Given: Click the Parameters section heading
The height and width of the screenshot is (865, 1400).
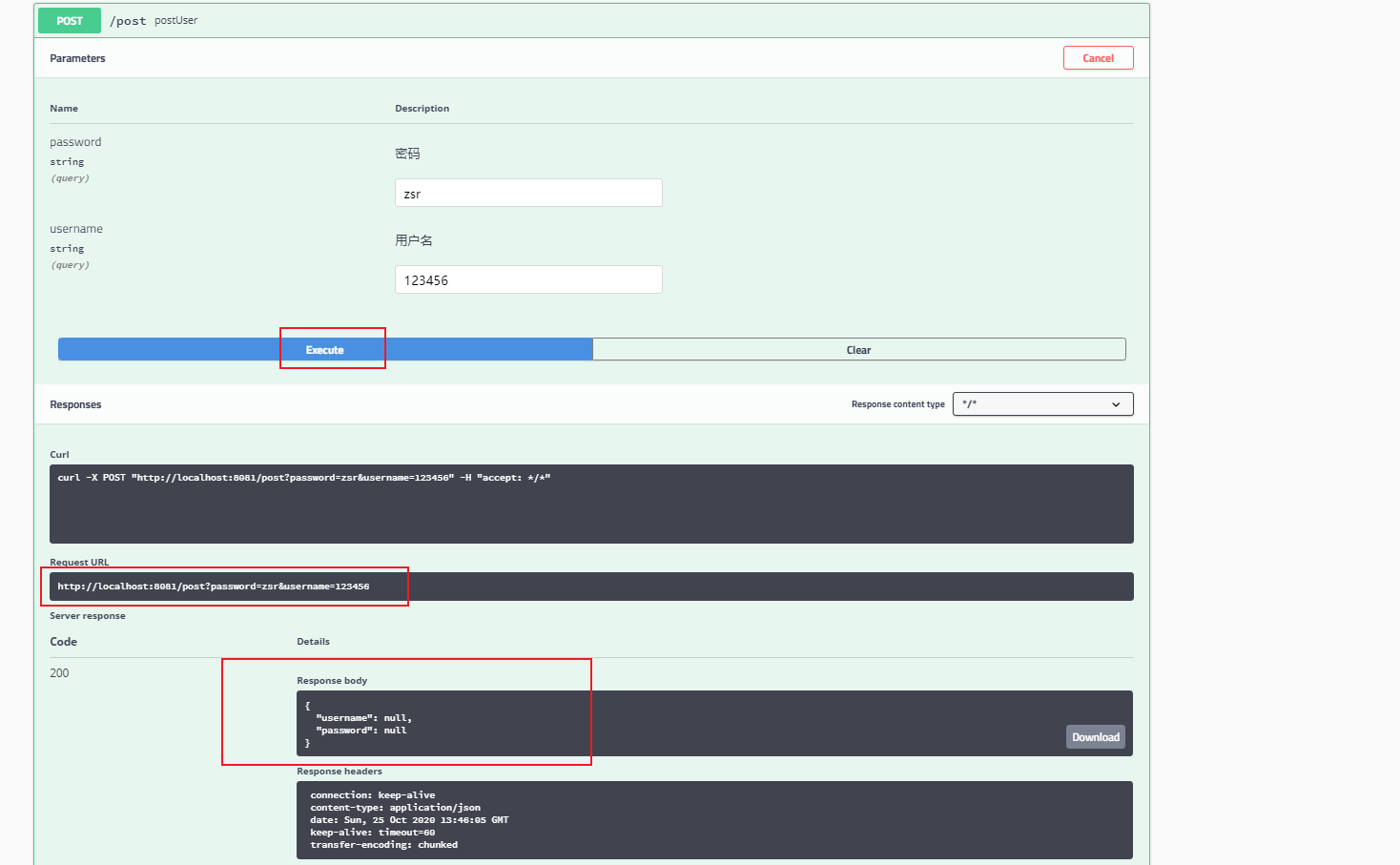Looking at the screenshot, I should [77, 58].
